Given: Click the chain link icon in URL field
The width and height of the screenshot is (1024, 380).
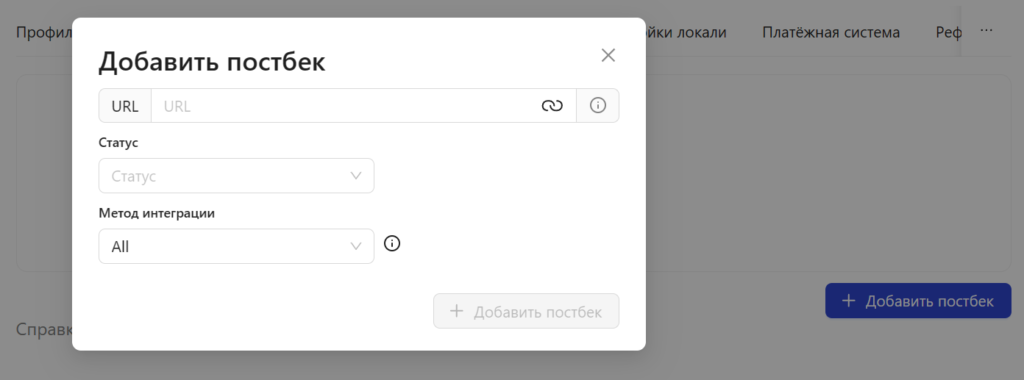Looking at the screenshot, I should click(x=552, y=106).
